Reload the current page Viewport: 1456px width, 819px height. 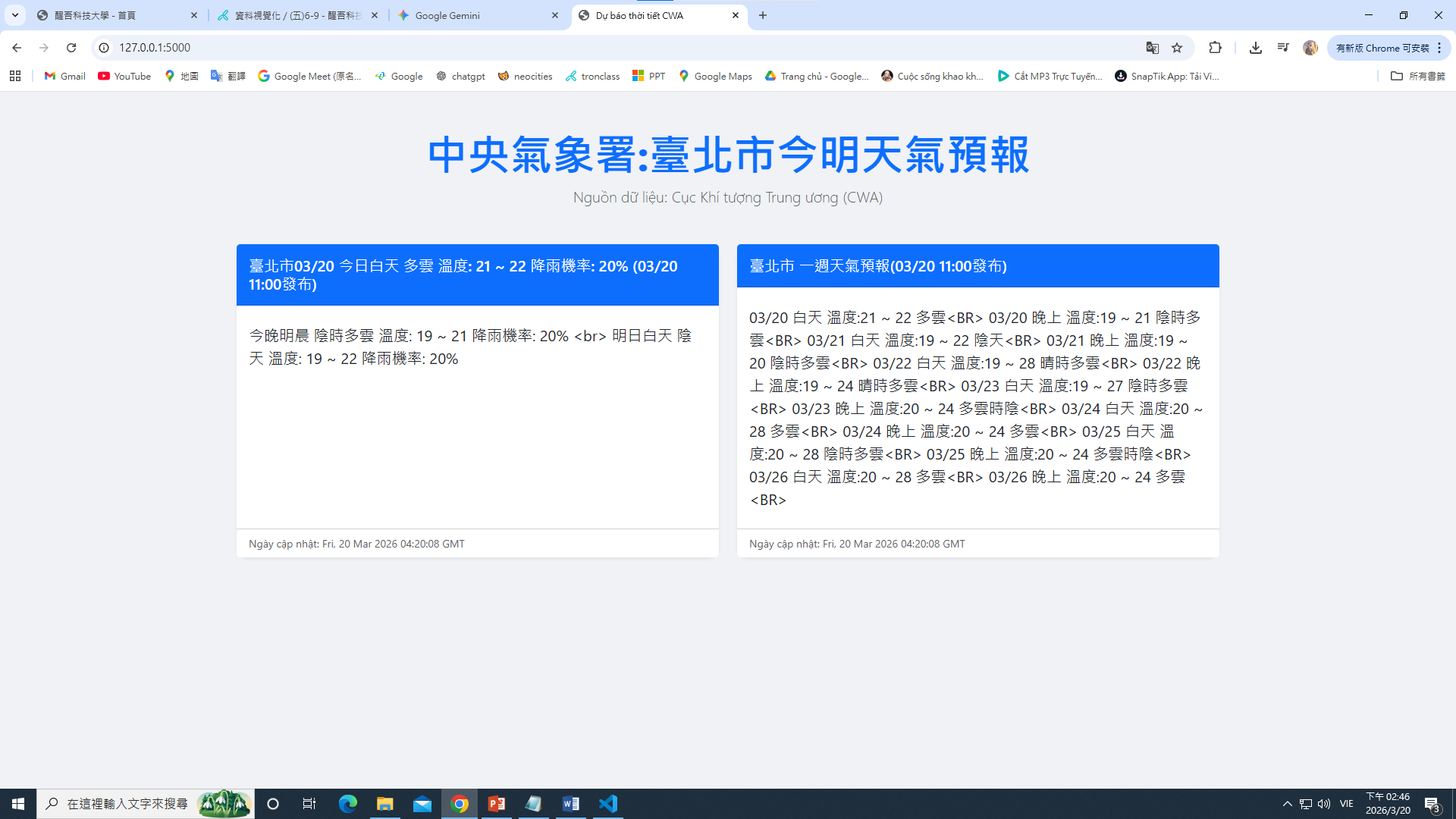[71, 48]
